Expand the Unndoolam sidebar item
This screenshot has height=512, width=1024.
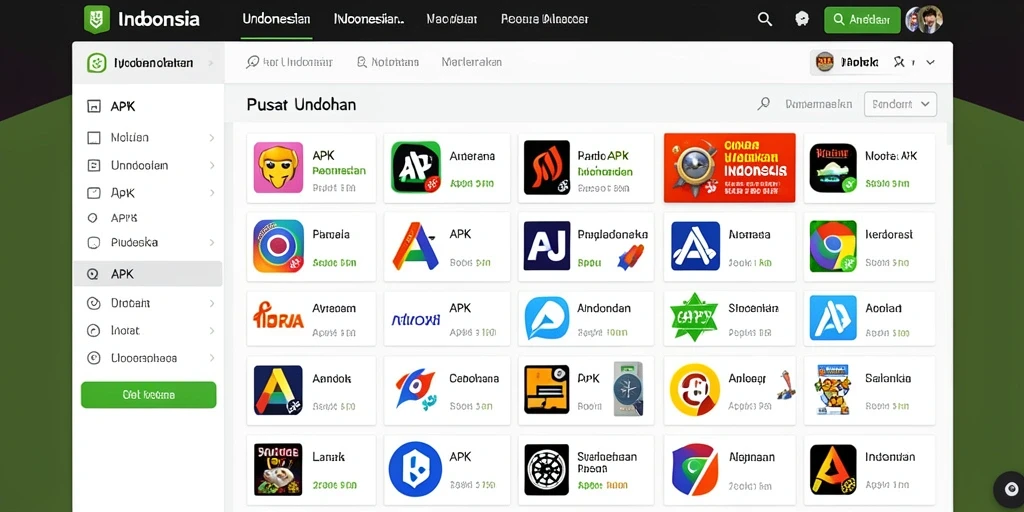tap(212, 166)
